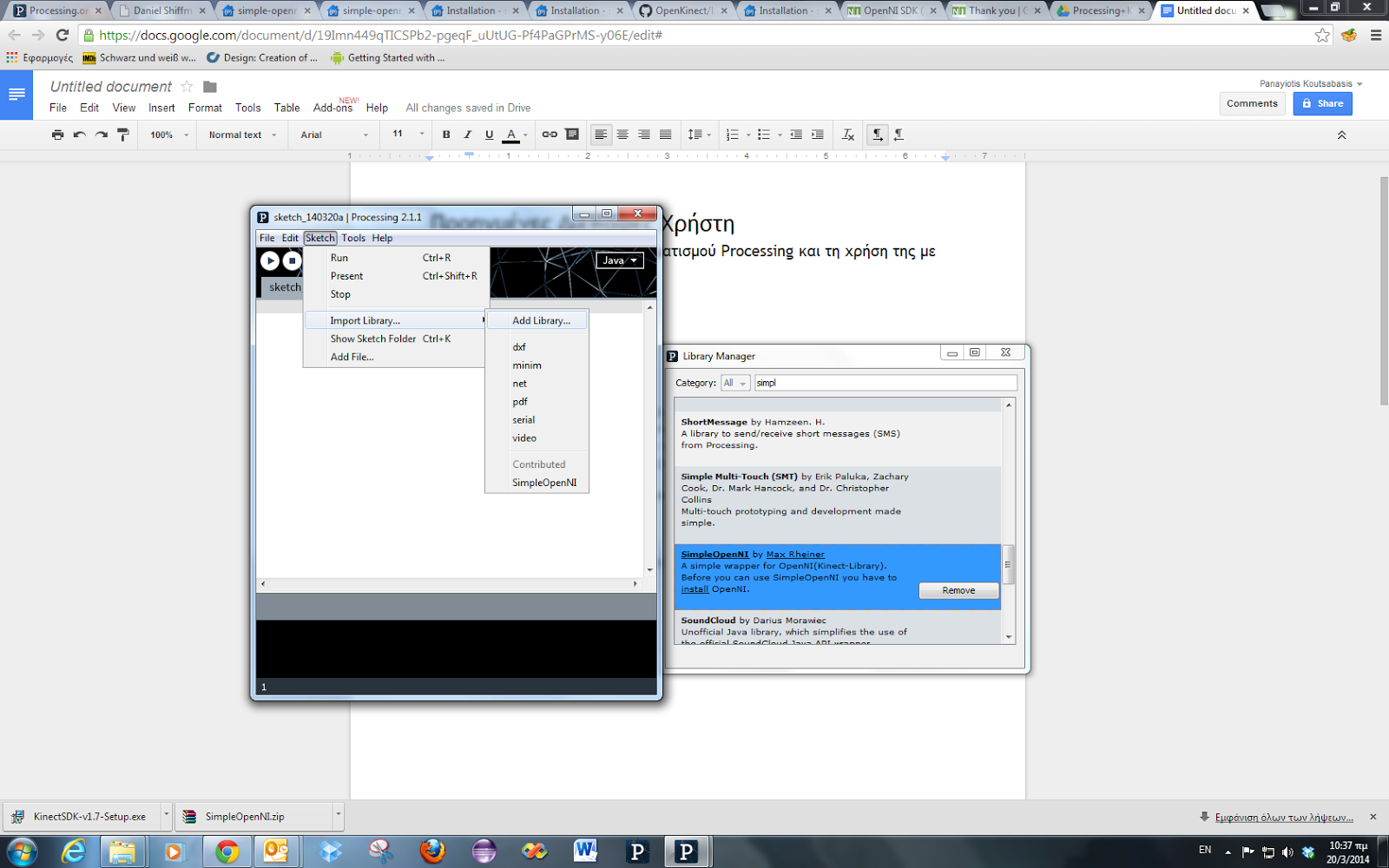The width and height of the screenshot is (1389, 868).
Task: Choose Add Library... in the submenu
Action: pos(537,320)
